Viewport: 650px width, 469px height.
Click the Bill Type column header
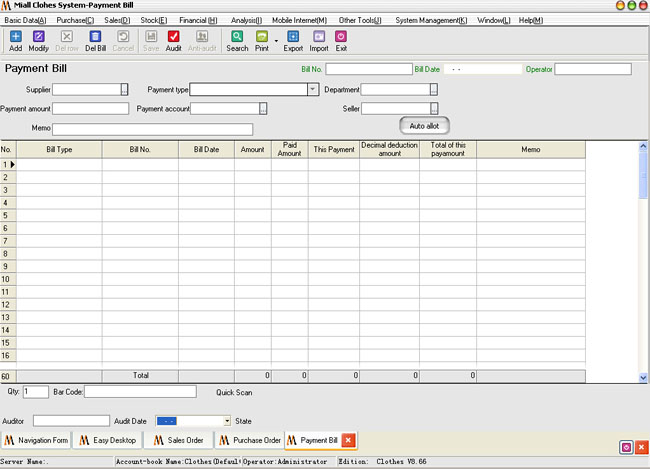(x=59, y=150)
